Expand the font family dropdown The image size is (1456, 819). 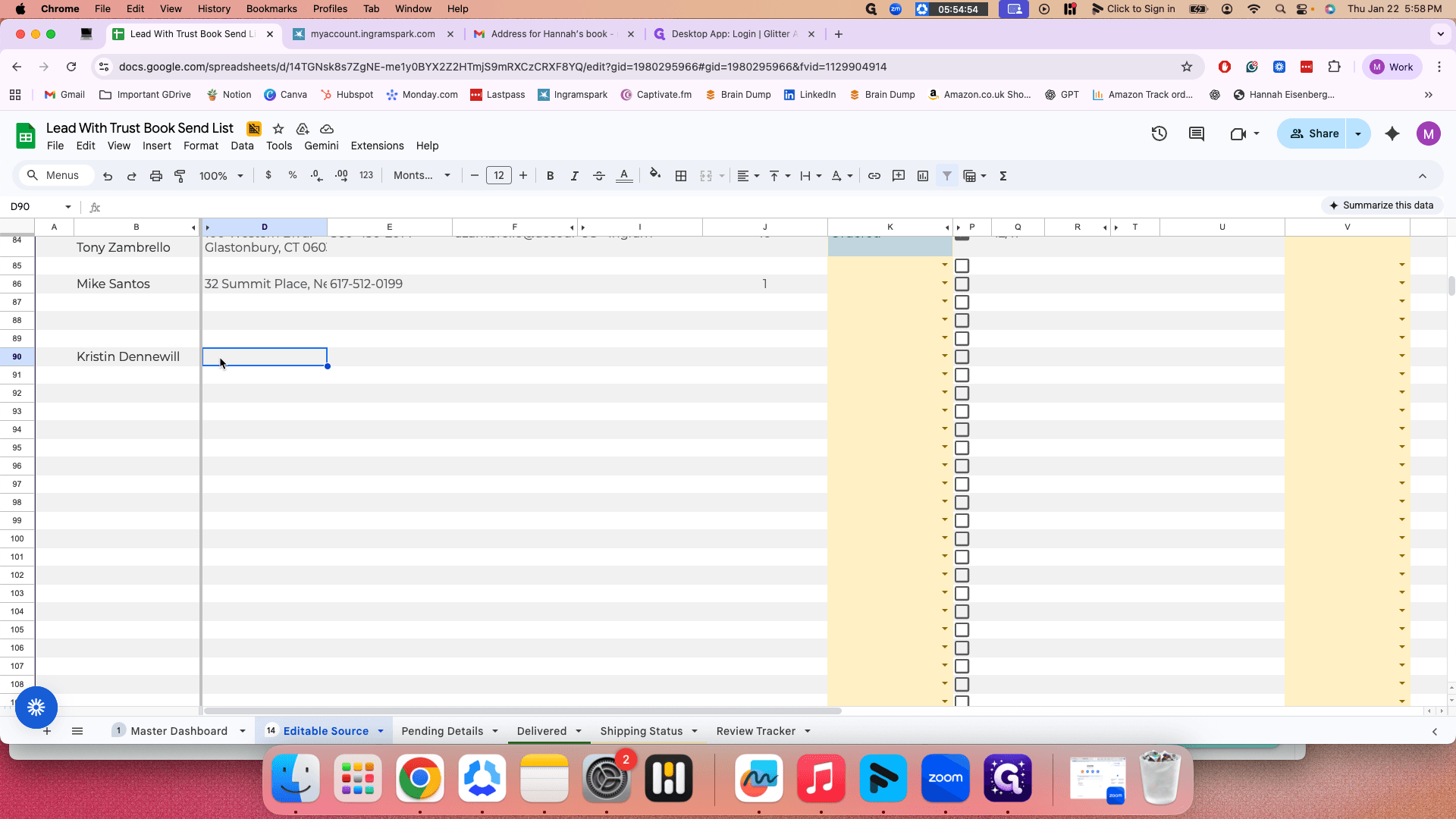coord(422,176)
